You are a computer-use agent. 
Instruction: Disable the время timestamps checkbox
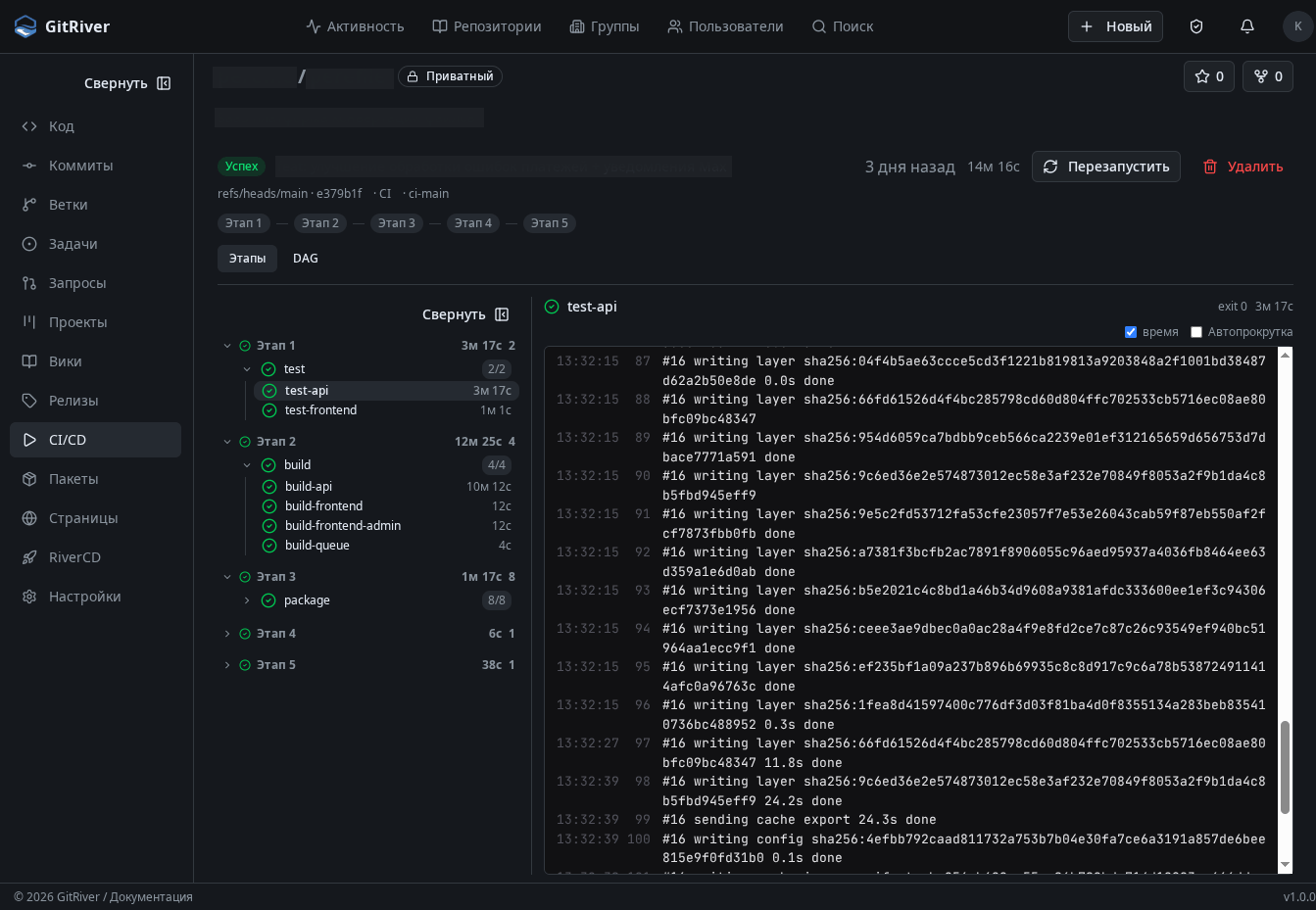[1131, 332]
